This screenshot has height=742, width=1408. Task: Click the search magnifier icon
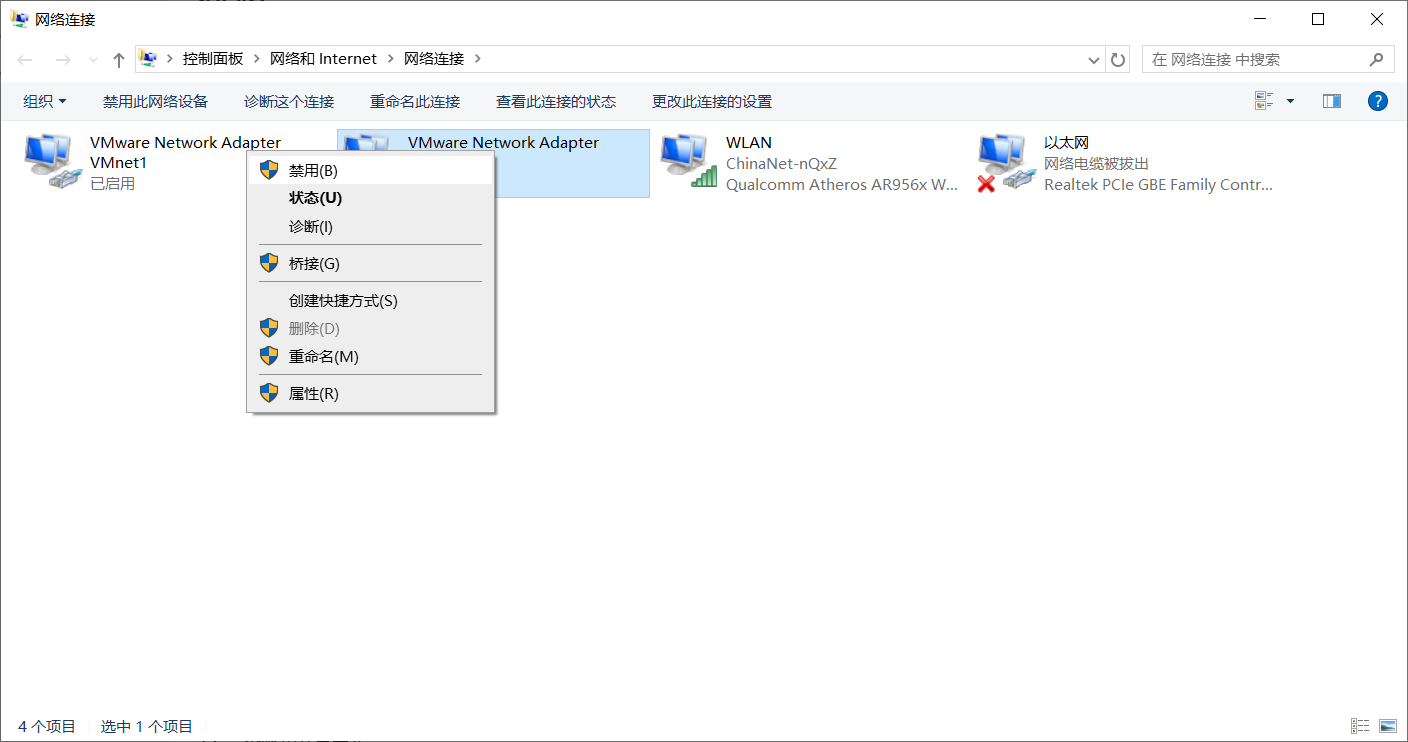click(1376, 60)
